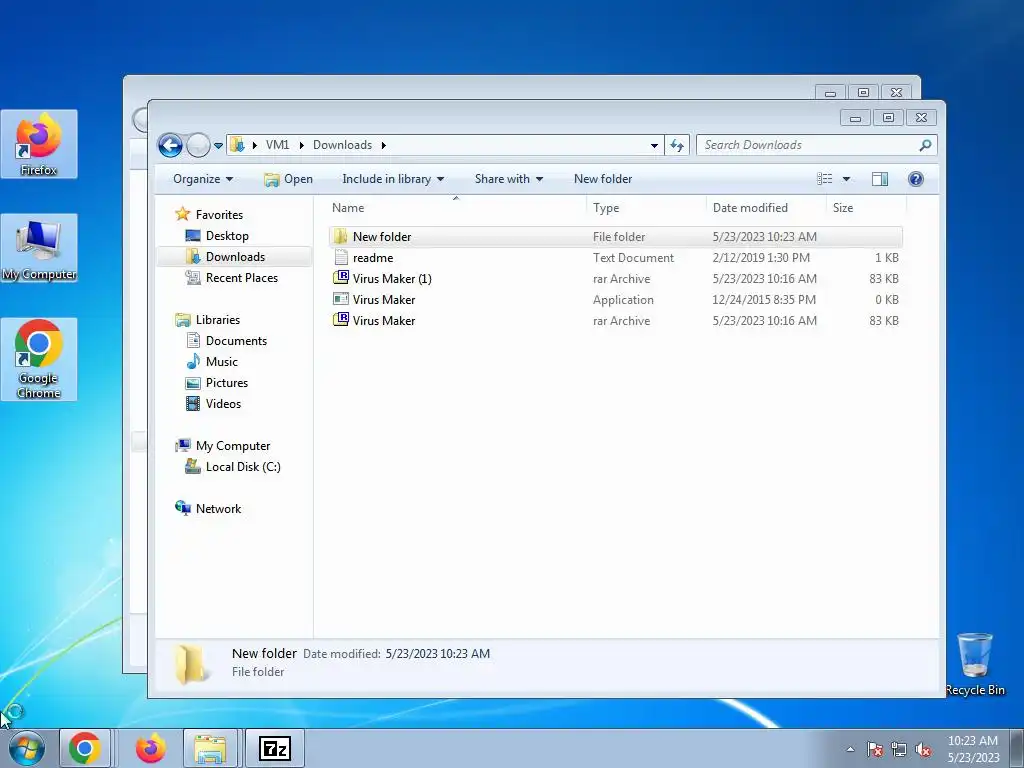This screenshot has width=1024, height=768.
Task: Select the Google Chrome desktop shortcut
Action: pos(39,359)
